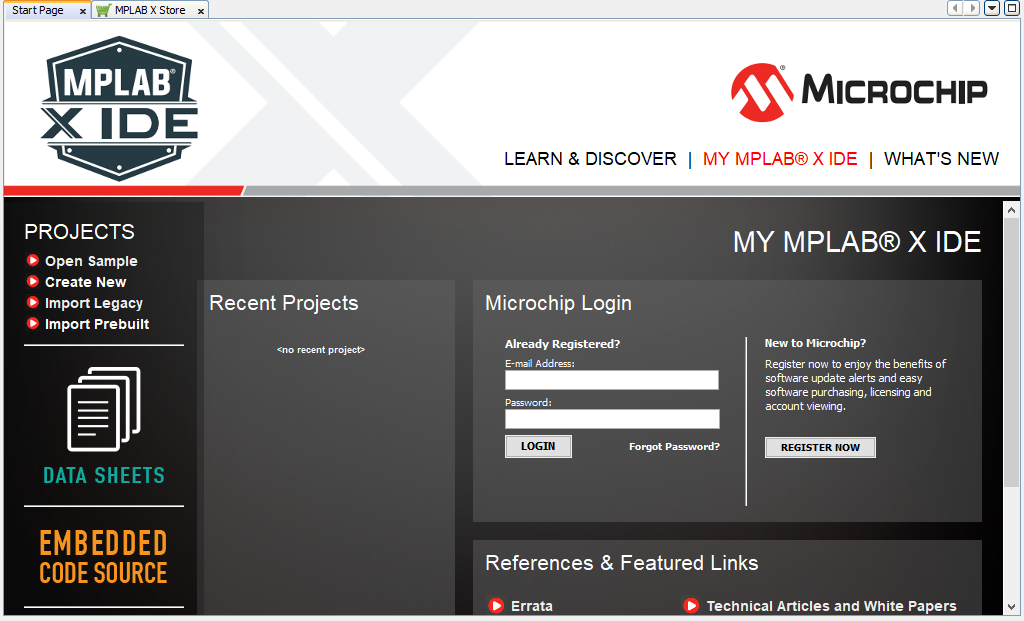The image size is (1024, 621).
Task: Select Create New under PROJECTS
Action: tap(84, 282)
